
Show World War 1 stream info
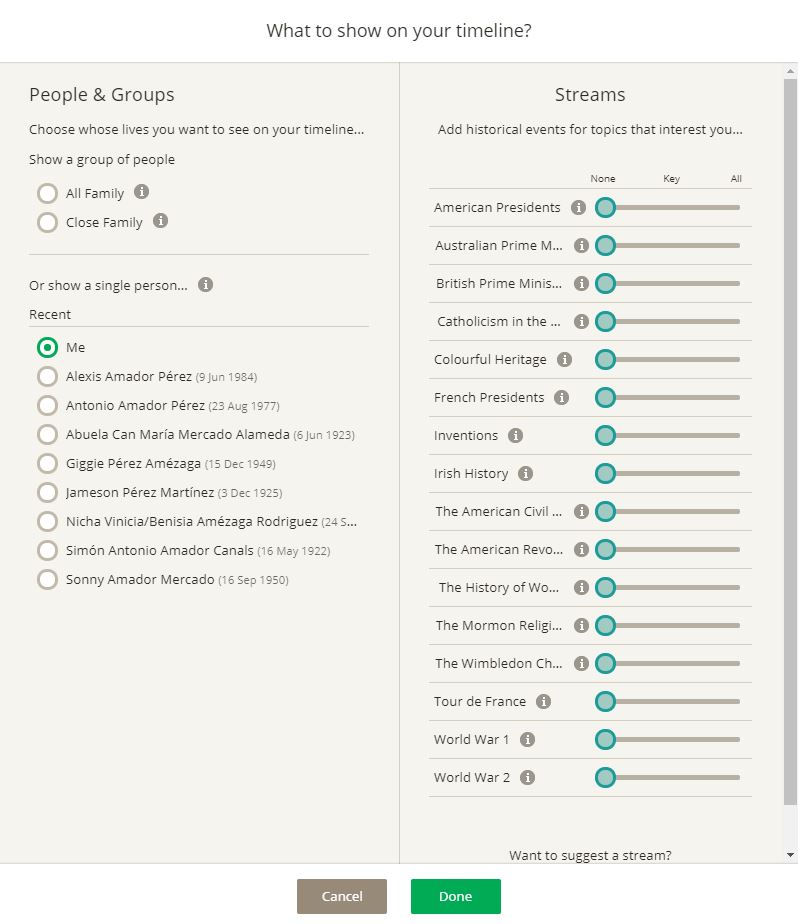click(x=527, y=740)
